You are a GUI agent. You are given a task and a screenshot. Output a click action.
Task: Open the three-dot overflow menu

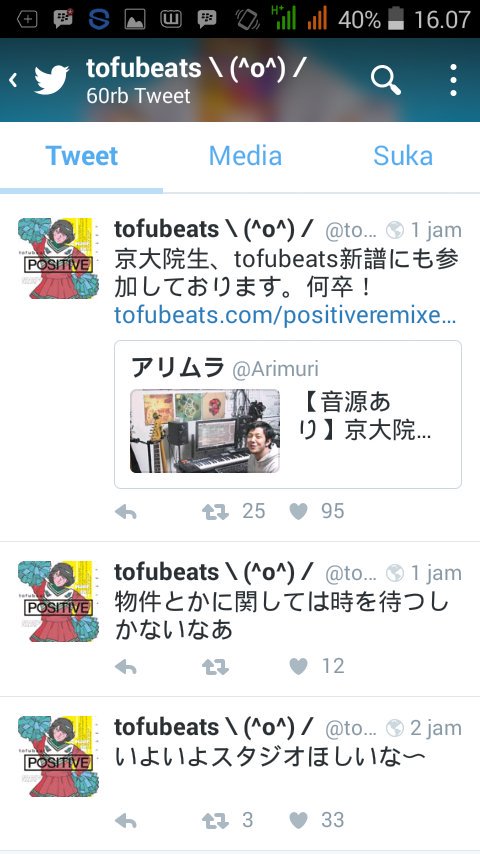click(453, 81)
